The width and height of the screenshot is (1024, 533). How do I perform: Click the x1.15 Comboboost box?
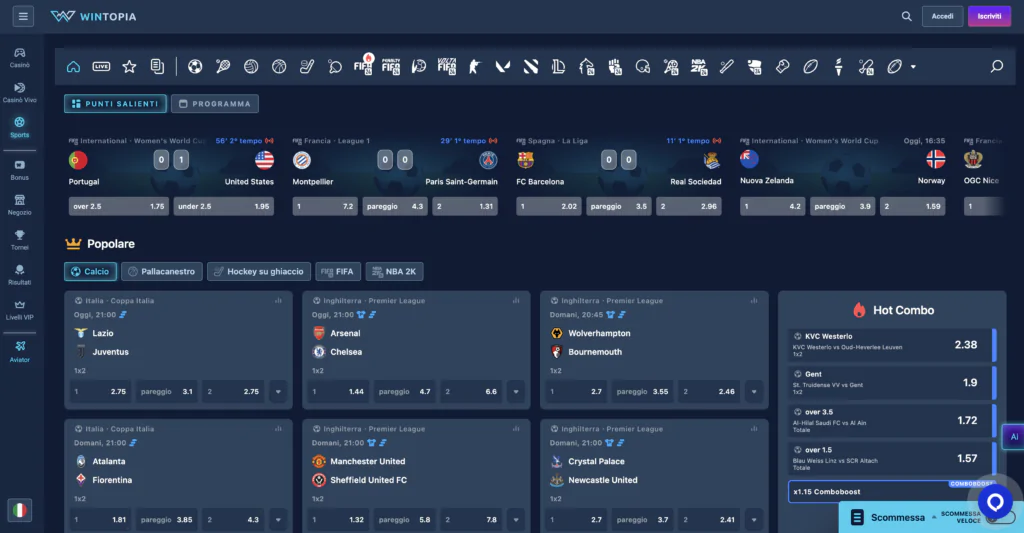891,492
